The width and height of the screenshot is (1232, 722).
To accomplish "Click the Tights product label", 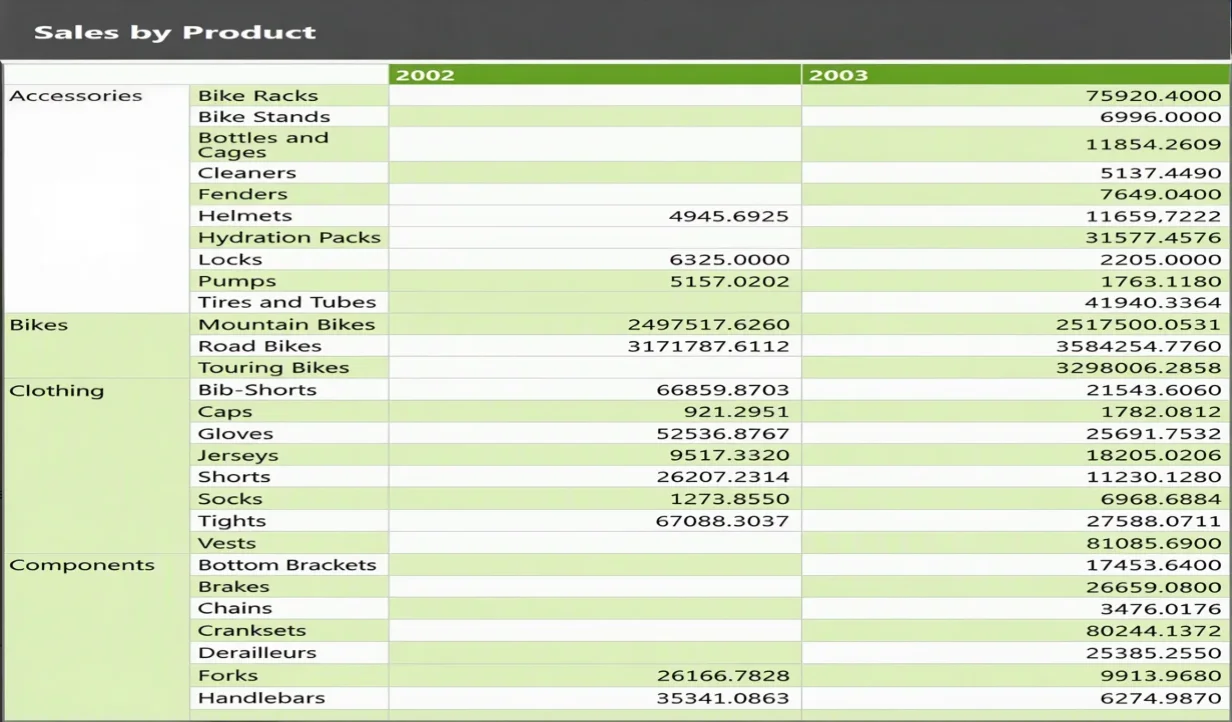I will tap(232, 521).
